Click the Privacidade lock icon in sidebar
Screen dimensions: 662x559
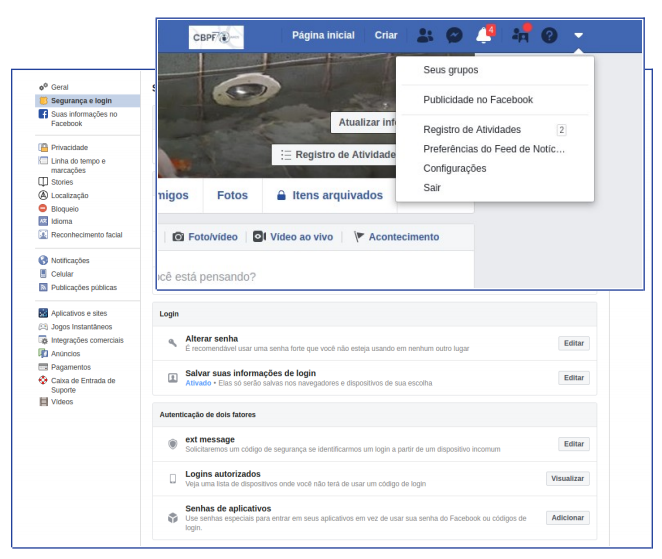pos(43,147)
